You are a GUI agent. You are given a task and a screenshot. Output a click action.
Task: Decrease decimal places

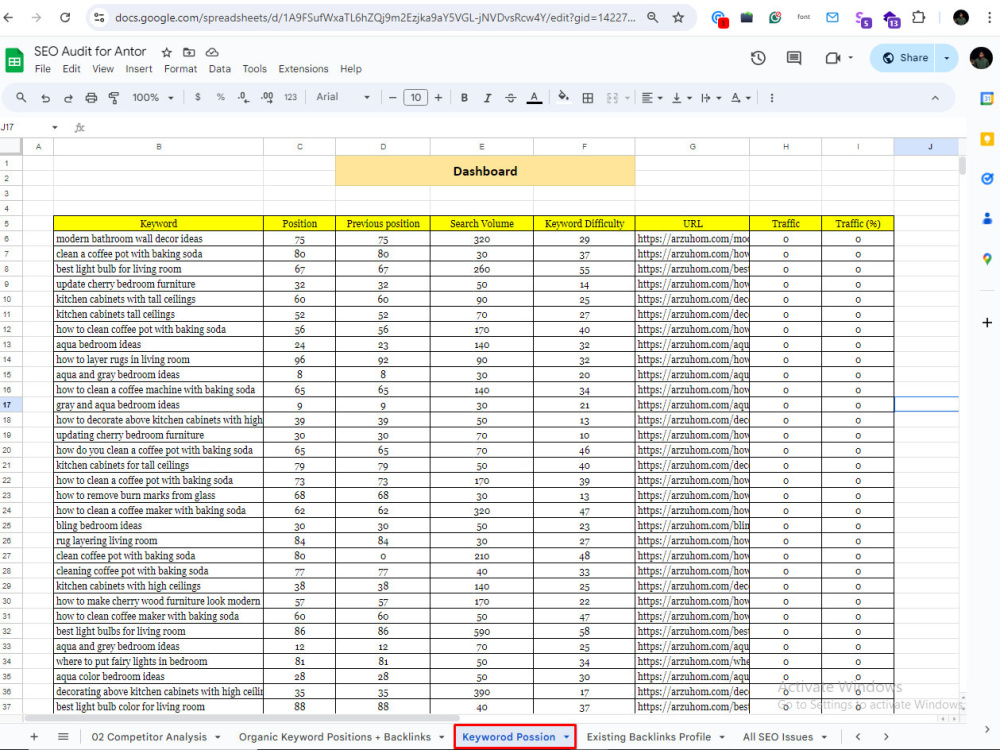coord(244,98)
